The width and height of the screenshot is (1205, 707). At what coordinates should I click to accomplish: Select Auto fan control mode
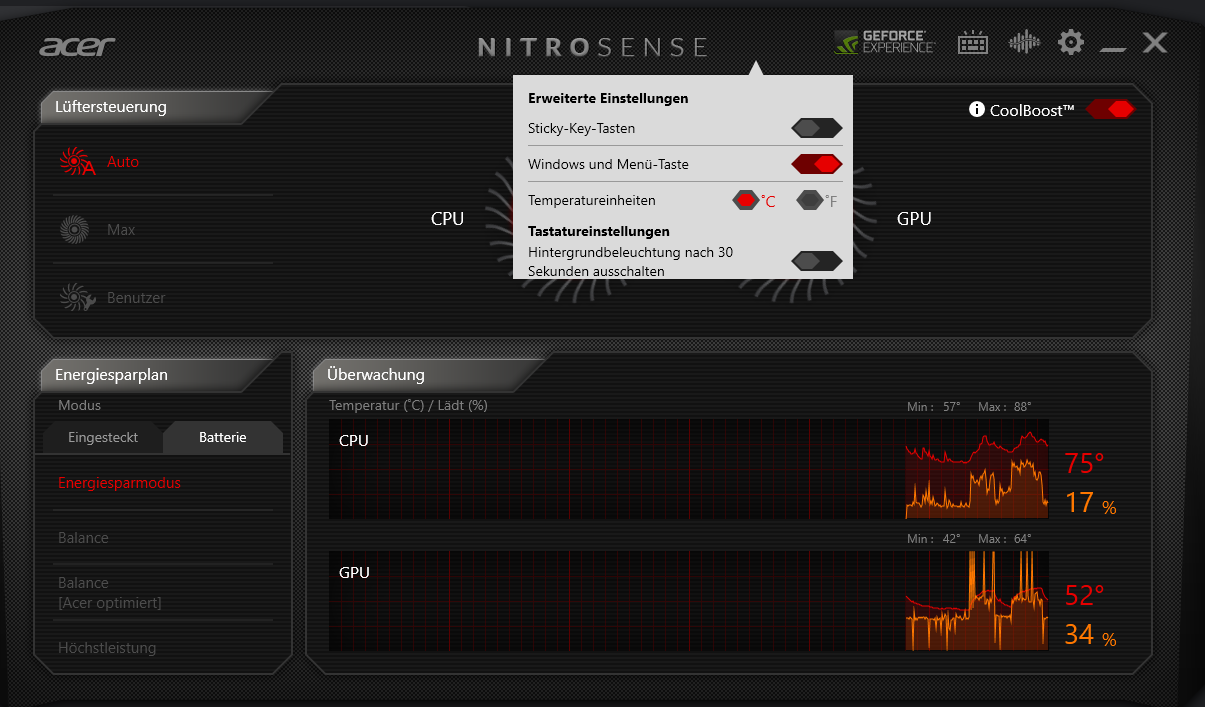pyautogui.click(x=124, y=162)
